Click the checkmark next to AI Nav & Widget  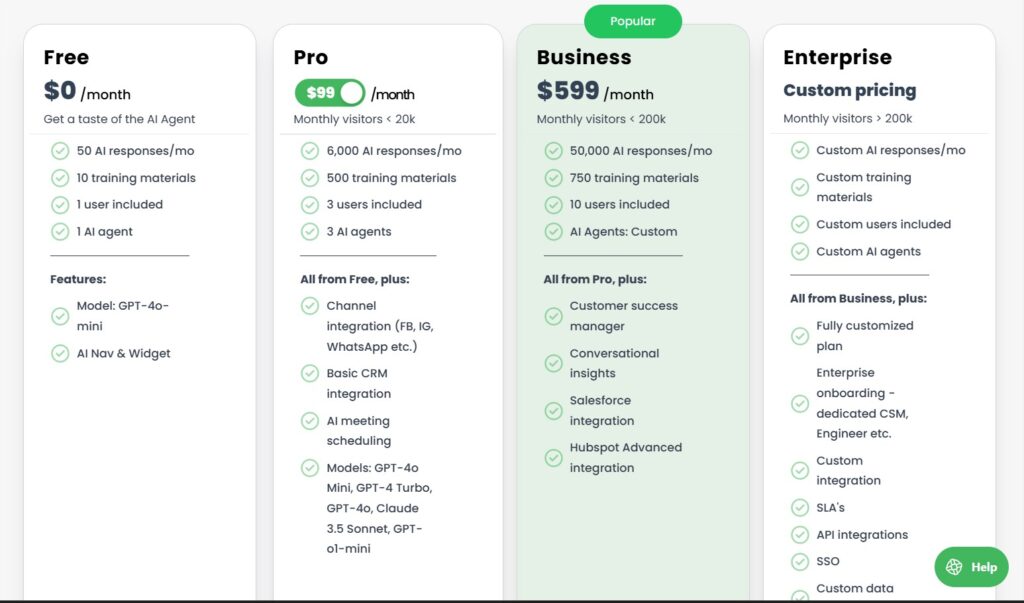point(60,353)
